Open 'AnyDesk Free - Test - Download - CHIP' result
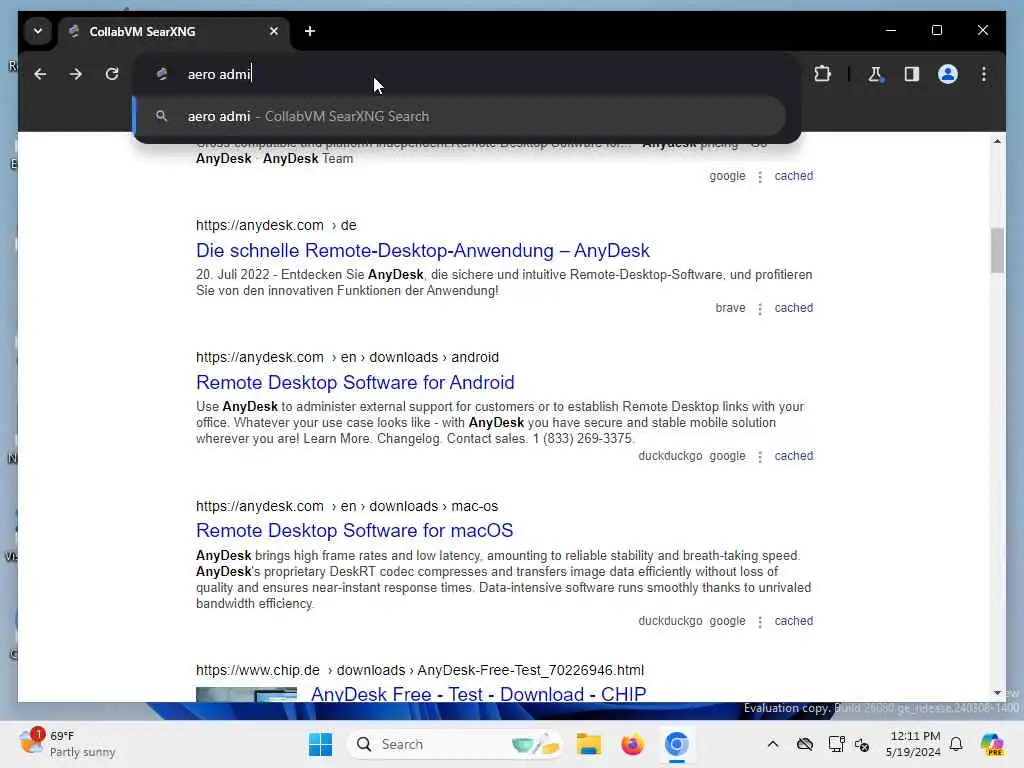 tap(478, 694)
